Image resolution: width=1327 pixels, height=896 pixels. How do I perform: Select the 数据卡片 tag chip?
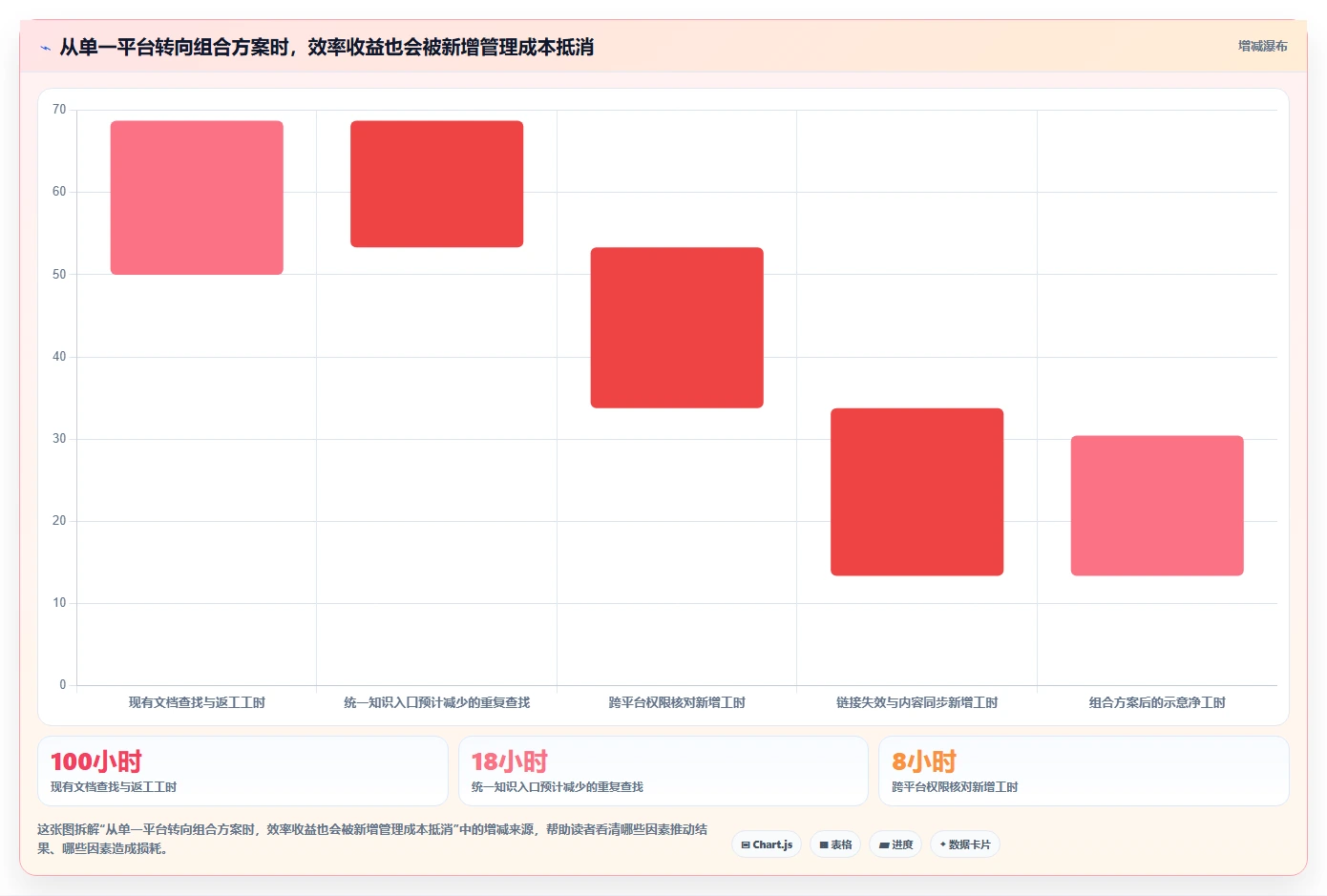(x=965, y=844)
